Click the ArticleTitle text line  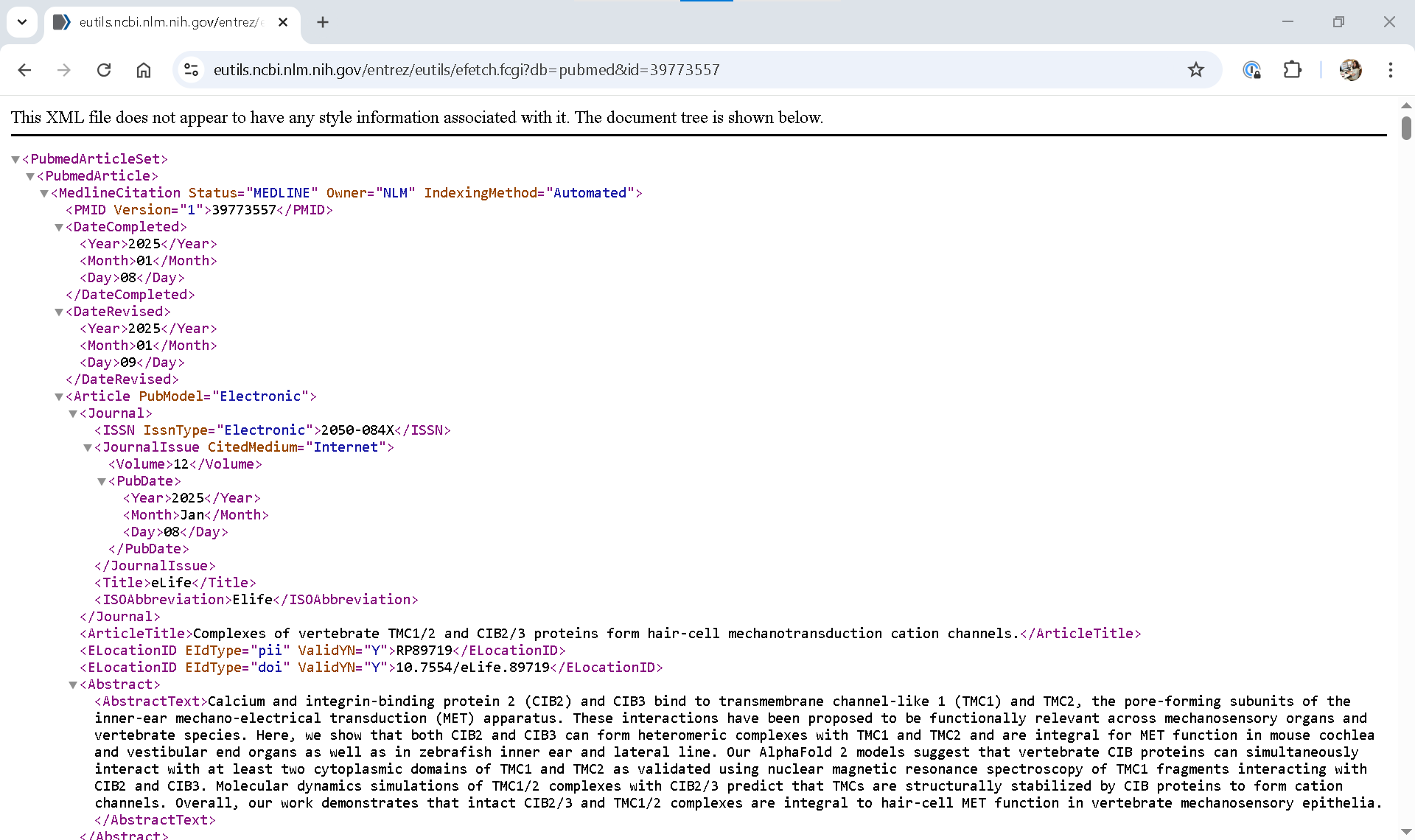tap(610, 634)
